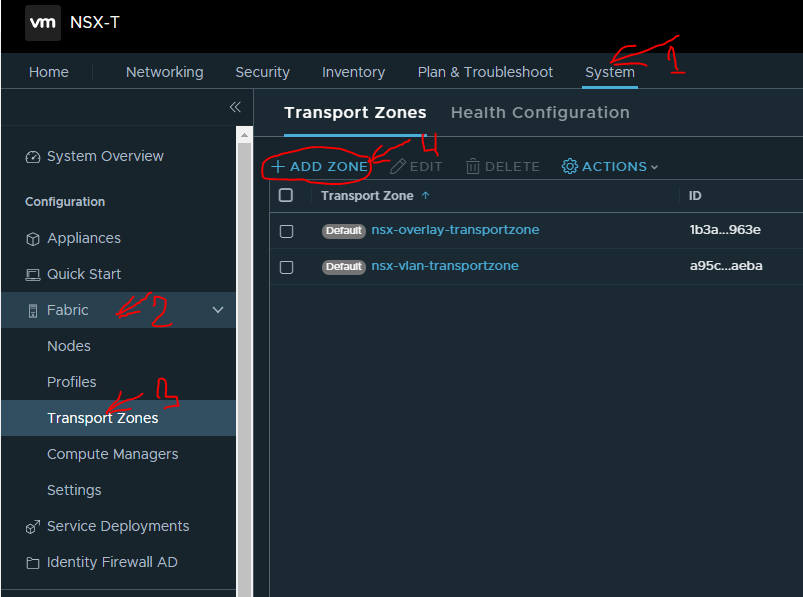Open the nsx-overlay-transportzone link
This screenshot has height=597, width=803.
point(455,230)
